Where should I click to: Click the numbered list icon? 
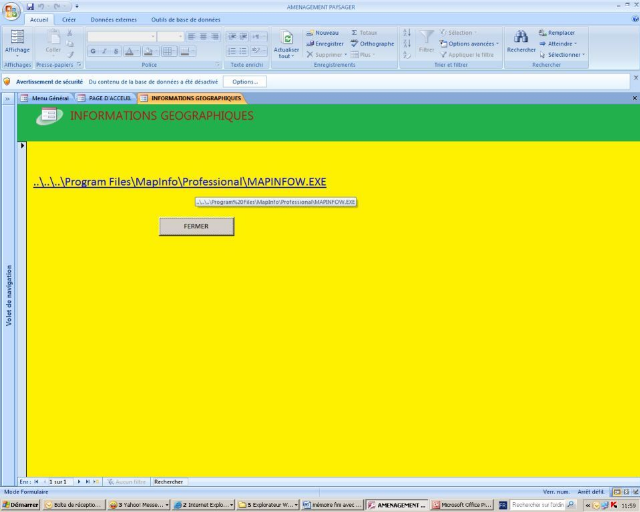(232, 51)
